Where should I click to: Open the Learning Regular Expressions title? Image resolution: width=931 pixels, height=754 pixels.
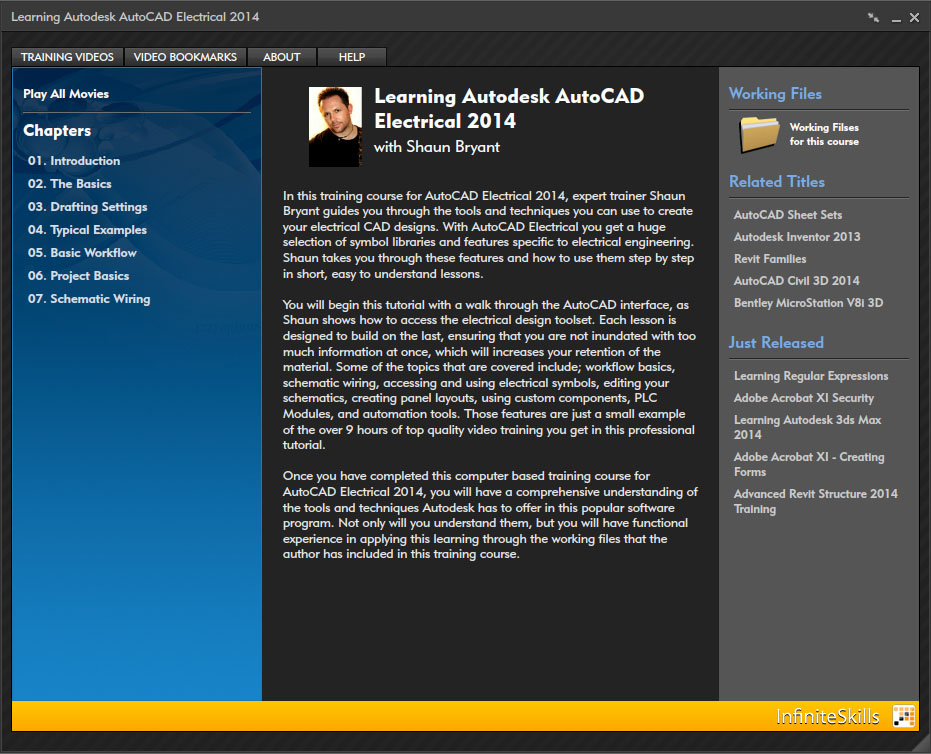811,376
